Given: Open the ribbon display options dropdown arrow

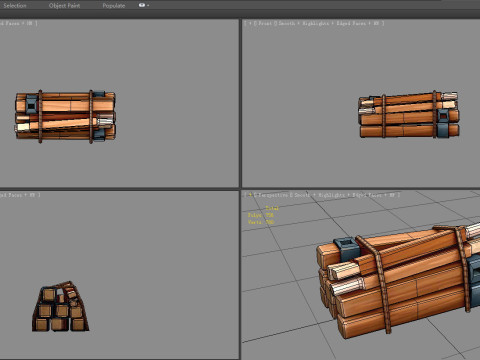Looking at the screenshot, I should [x=148, y=6].
